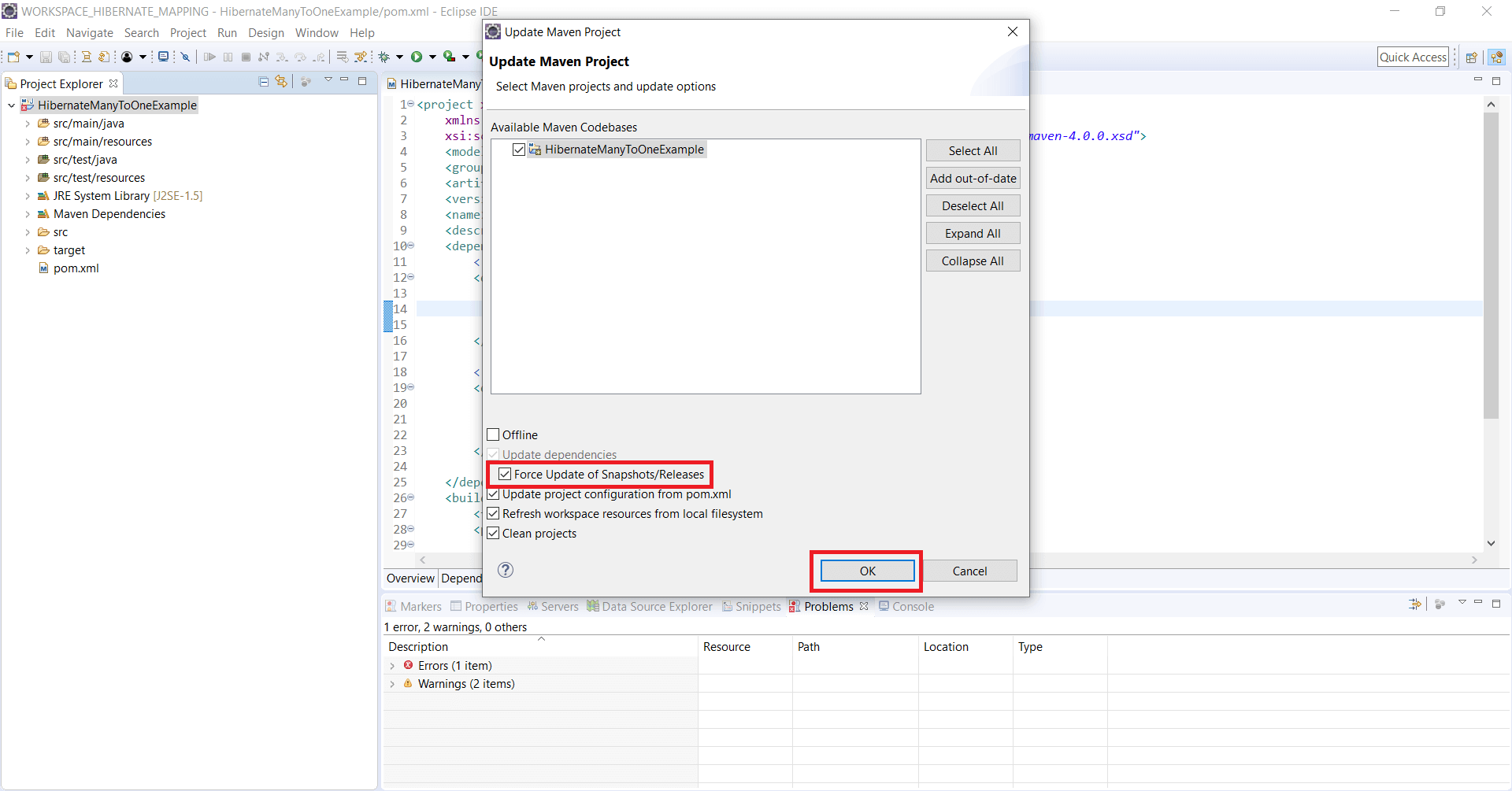Uncheck Force Update of Snapshots/Releases
1512x791 pixels.
(504, 474)
